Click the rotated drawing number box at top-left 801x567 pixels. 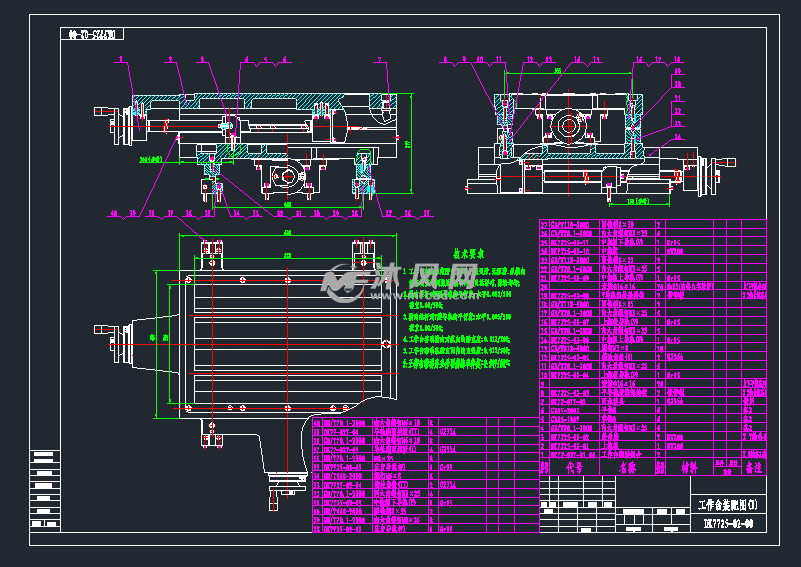(93, 35)
